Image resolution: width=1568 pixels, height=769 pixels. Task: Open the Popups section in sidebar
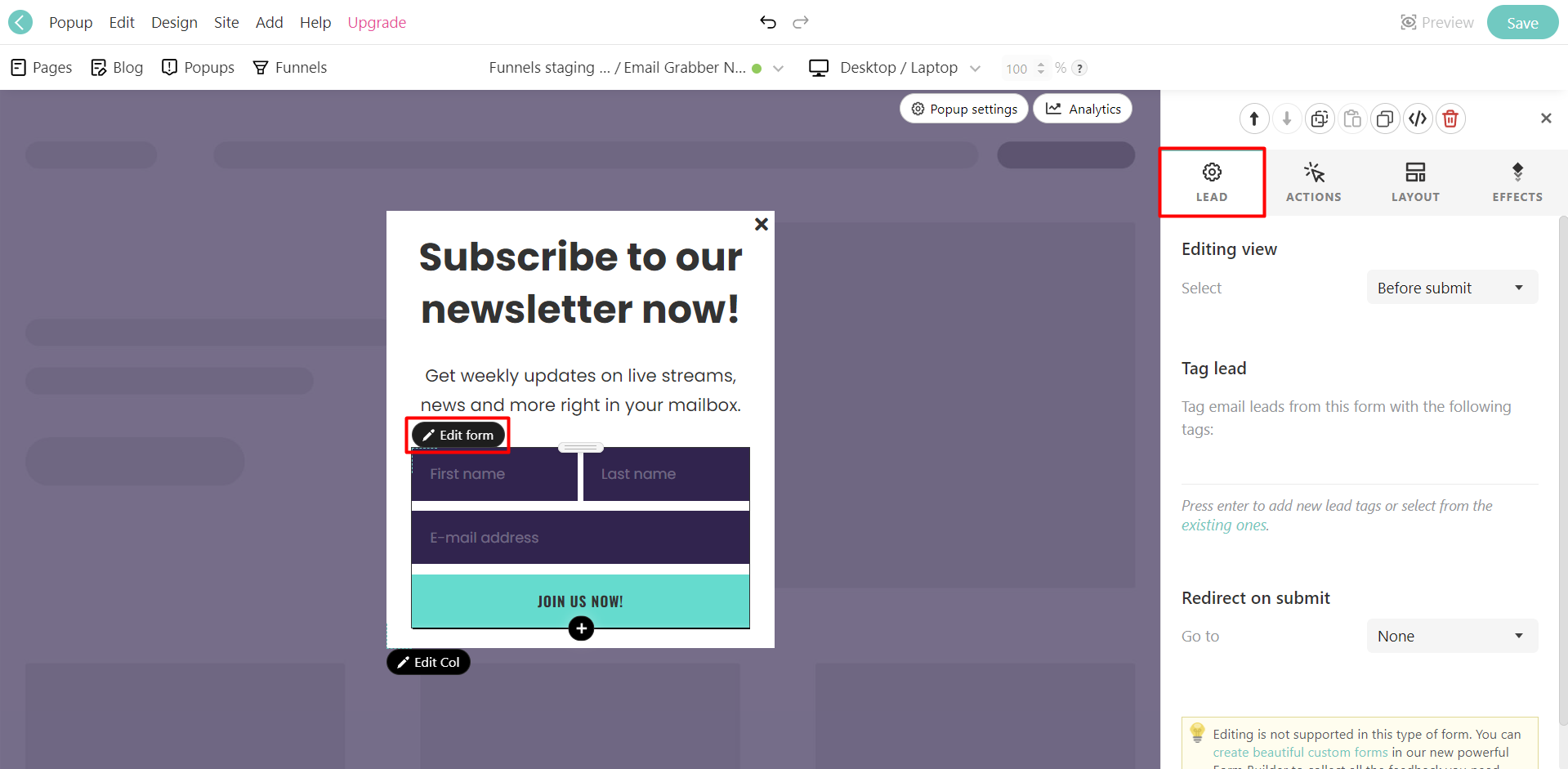coord(198,67)
